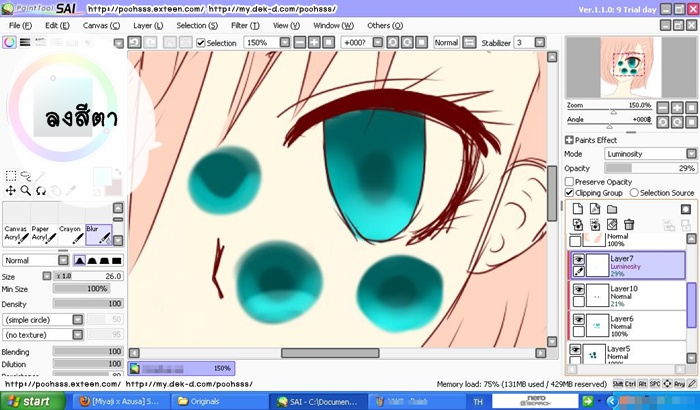Open the Layer menu
The width and height of the screenshot is (700, 410).
click(x=148, y=25)
